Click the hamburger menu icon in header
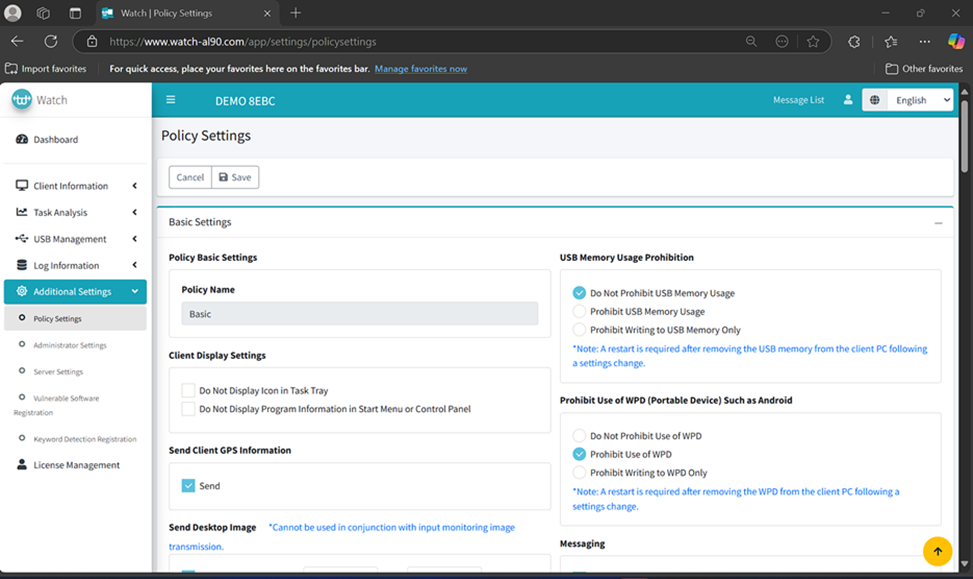The image size is (973, 579). click(x=171, y=100)
